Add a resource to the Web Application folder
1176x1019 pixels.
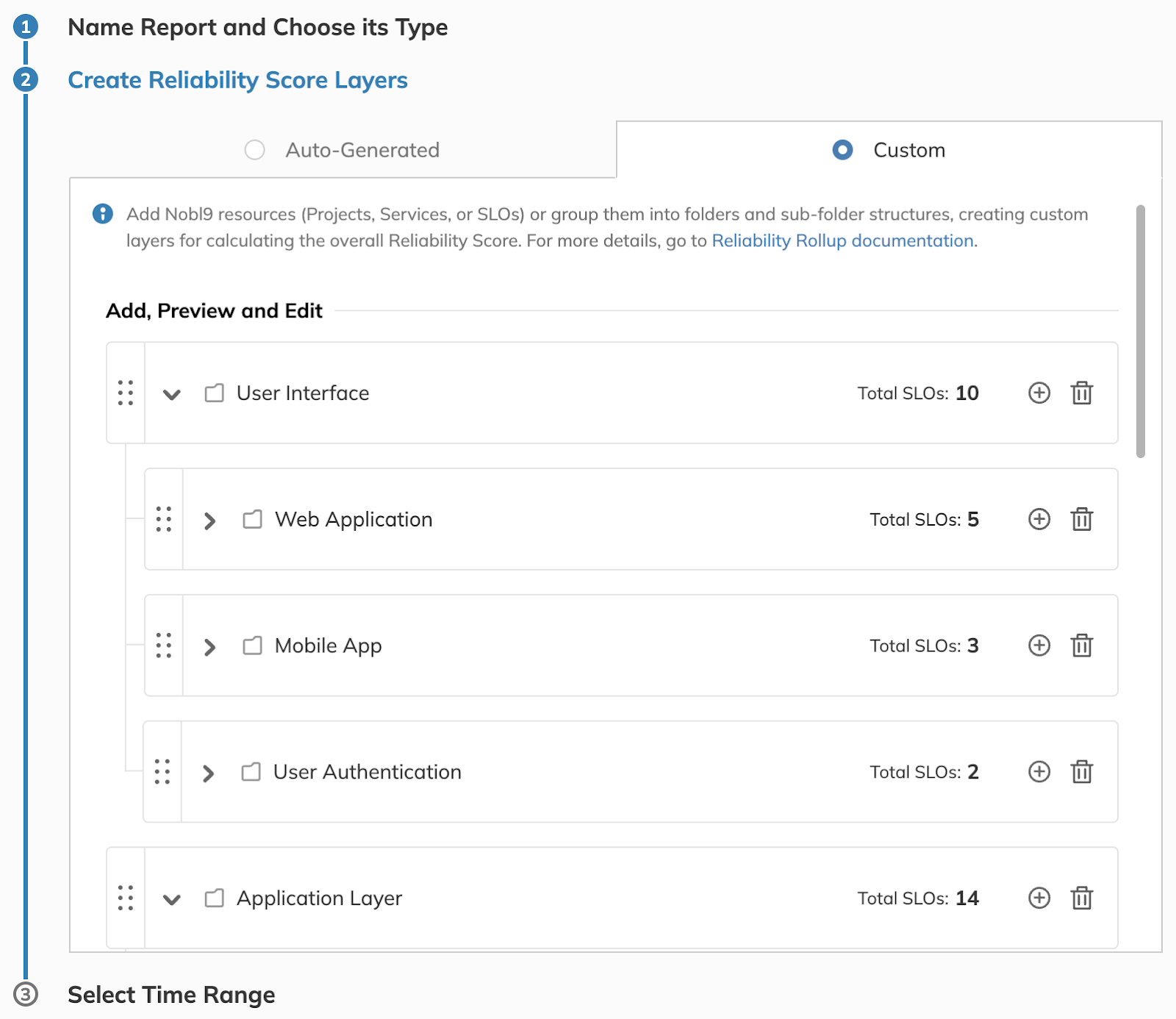[x=1039, y=519]
